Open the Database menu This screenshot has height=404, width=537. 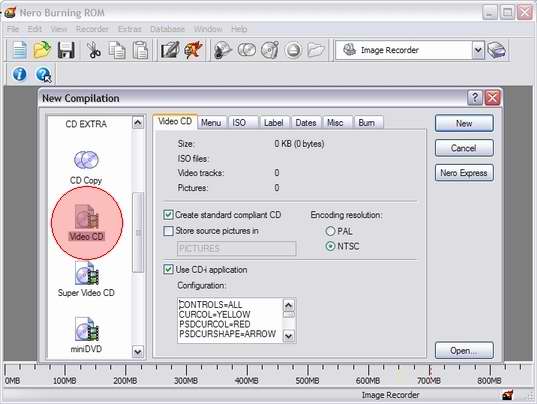click(x=167, y=29)
